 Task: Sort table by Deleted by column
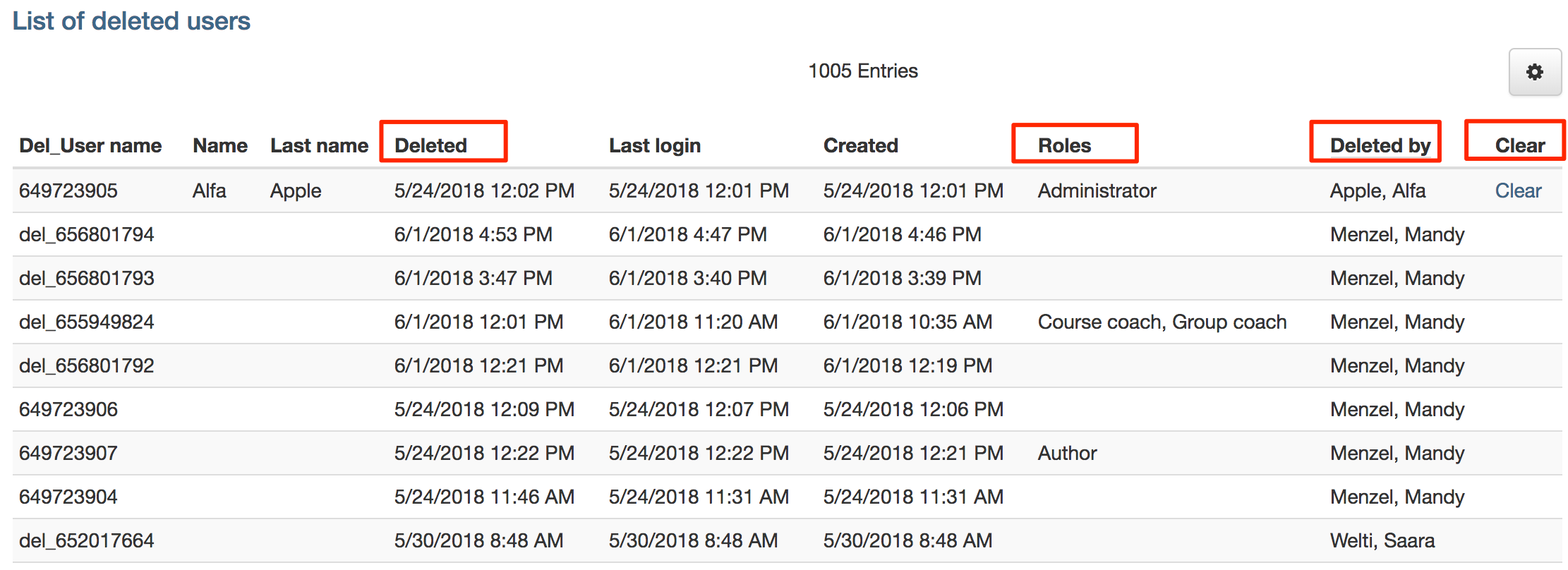click(x=1380, y=146)
